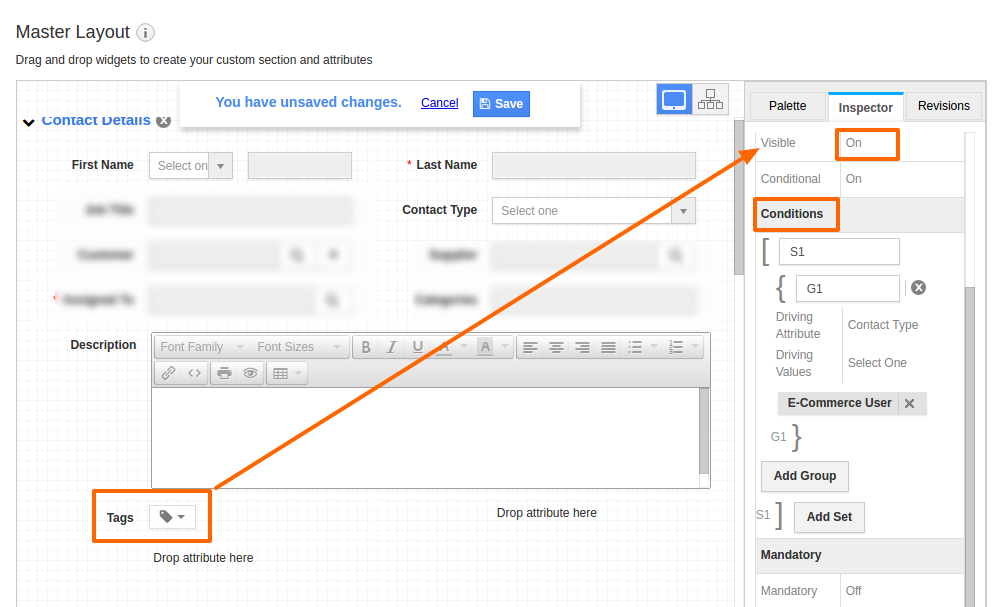Screen dimensions: 992x607
Task: Click the Cancel link
Action: (x=439, y=103)
